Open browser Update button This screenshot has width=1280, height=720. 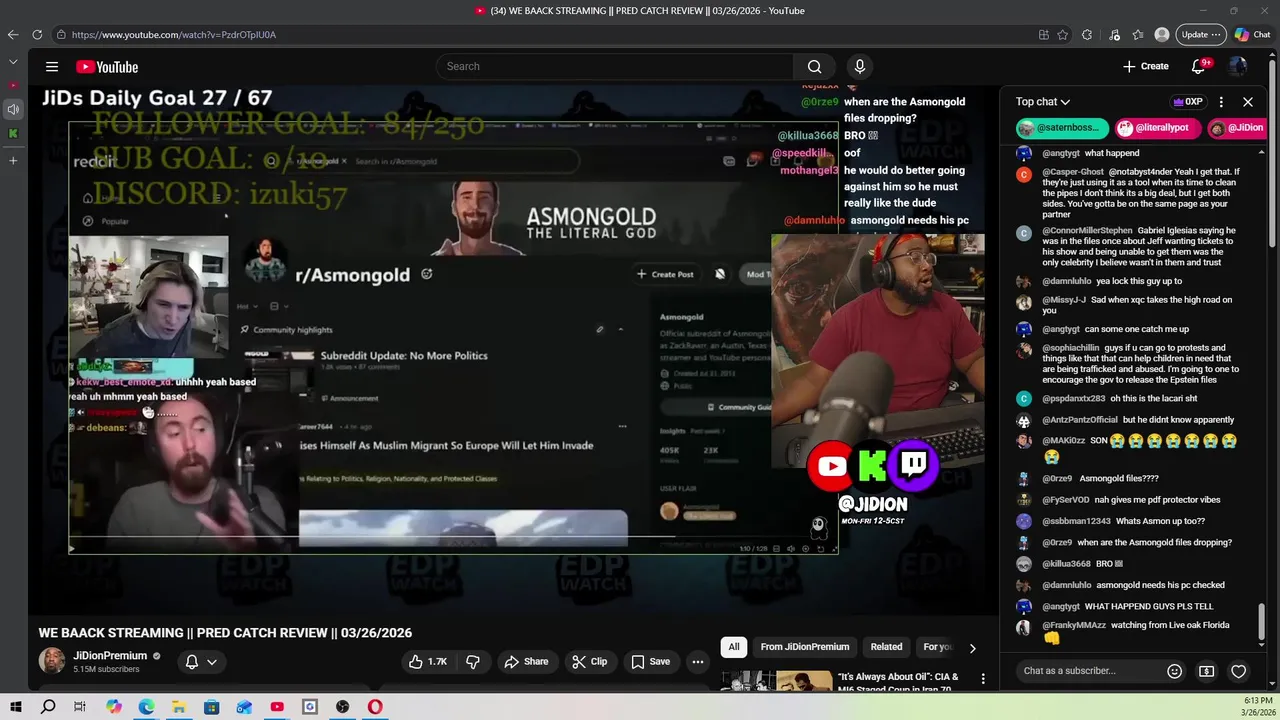[1201, 35]
